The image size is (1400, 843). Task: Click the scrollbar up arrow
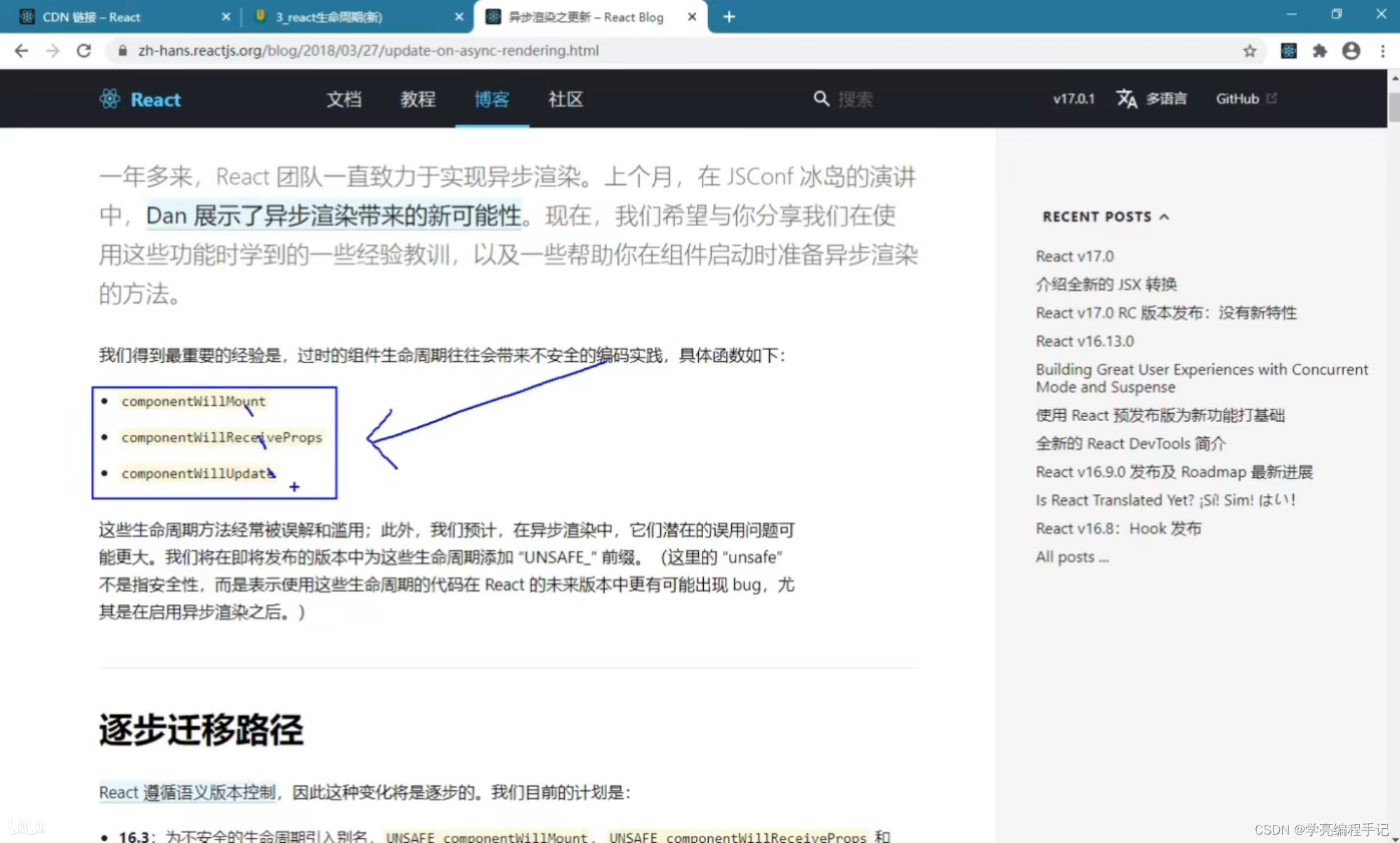click(x=1394, y=77)
